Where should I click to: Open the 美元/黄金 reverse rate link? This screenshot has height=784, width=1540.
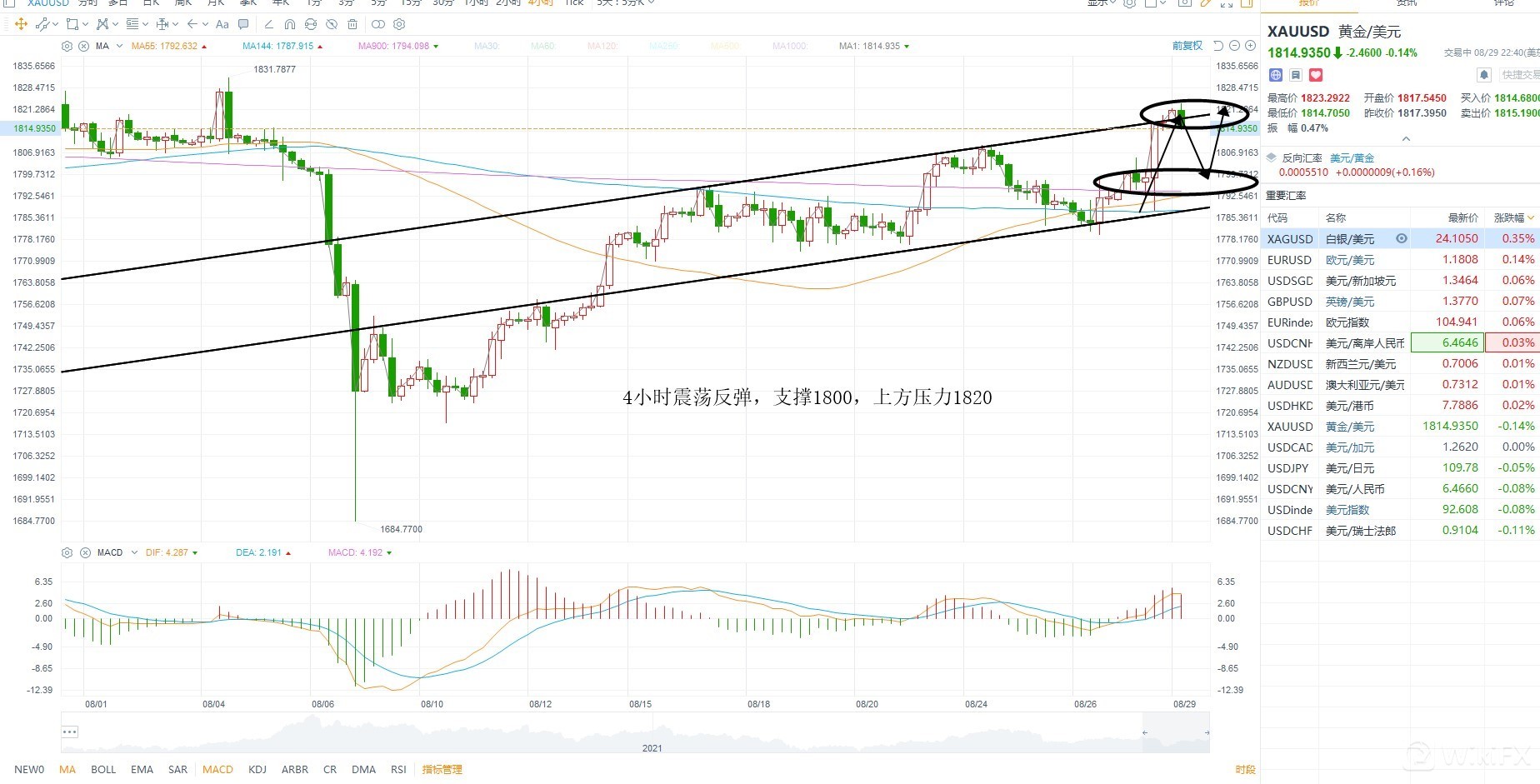coord(1352,157)
